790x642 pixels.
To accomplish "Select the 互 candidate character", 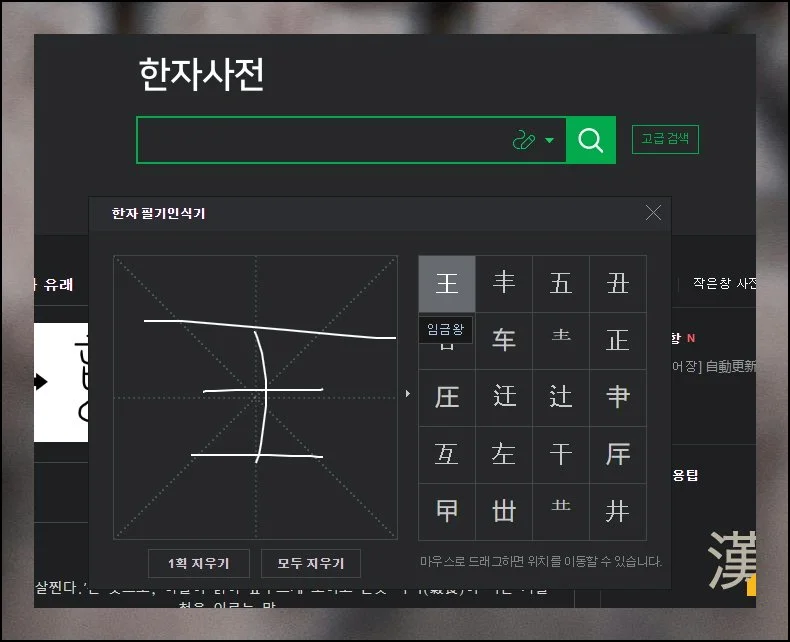I will (447, 455).
